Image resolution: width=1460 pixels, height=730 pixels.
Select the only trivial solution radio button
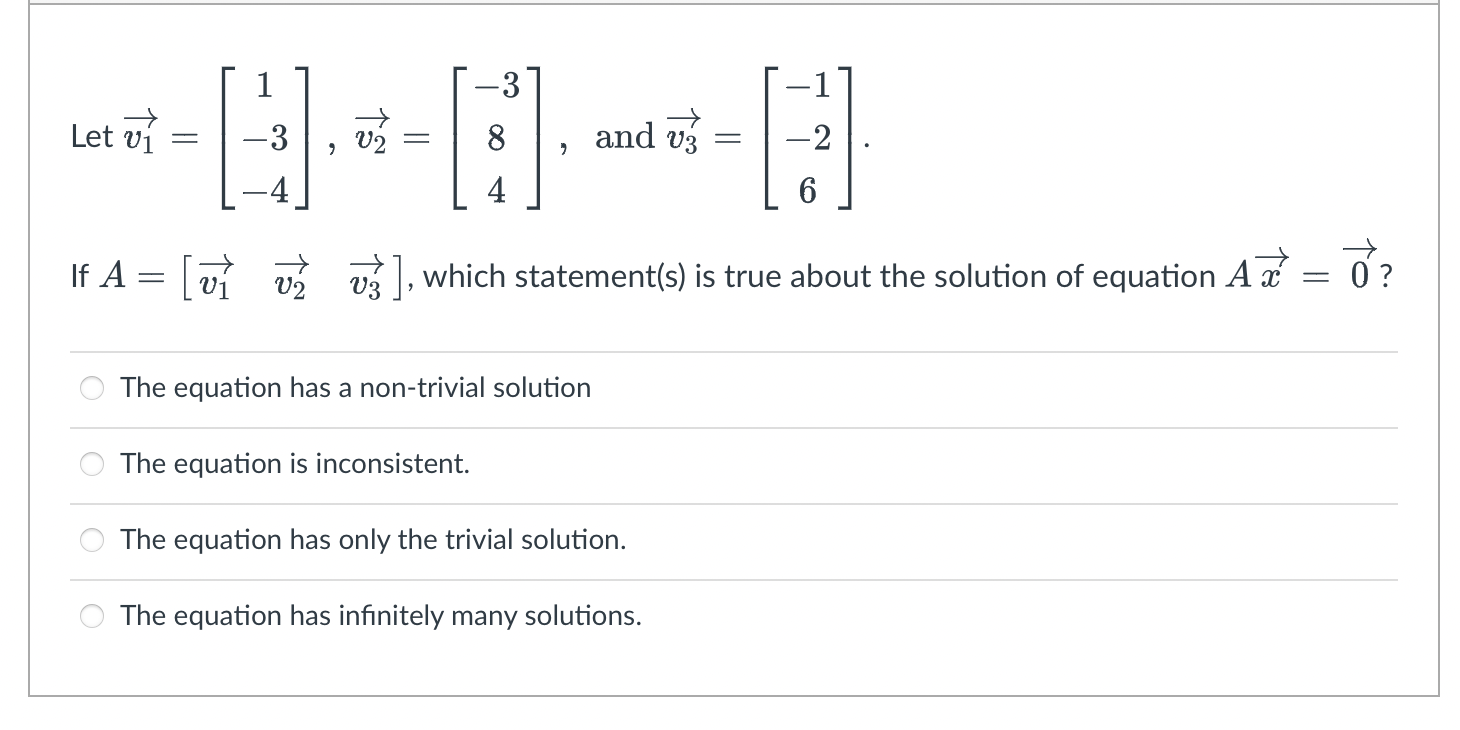point(91,540)
